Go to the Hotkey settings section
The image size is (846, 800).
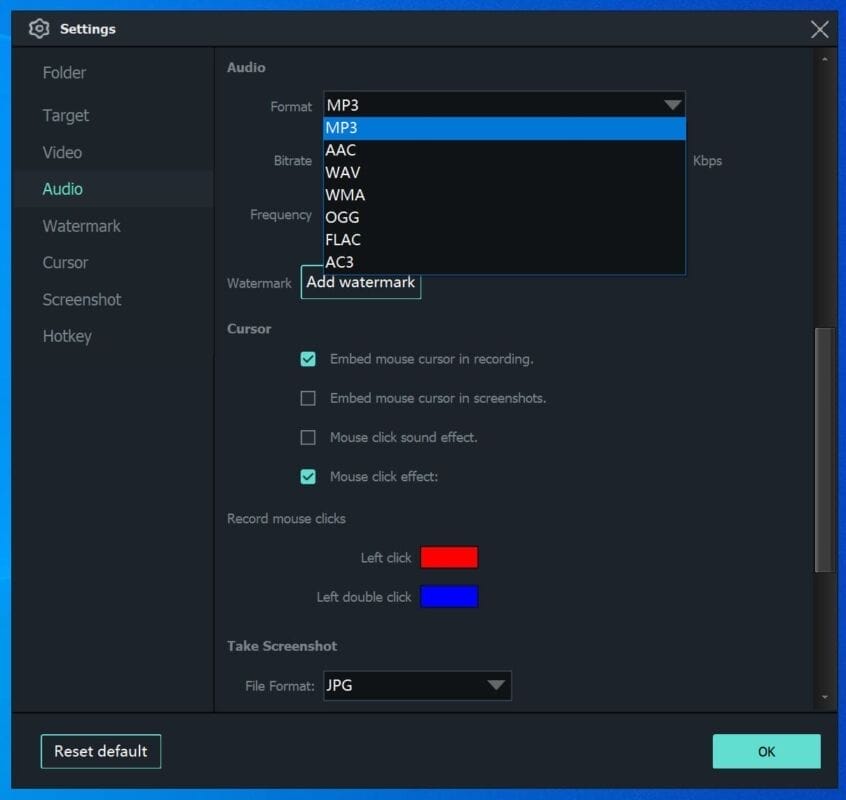67,336
